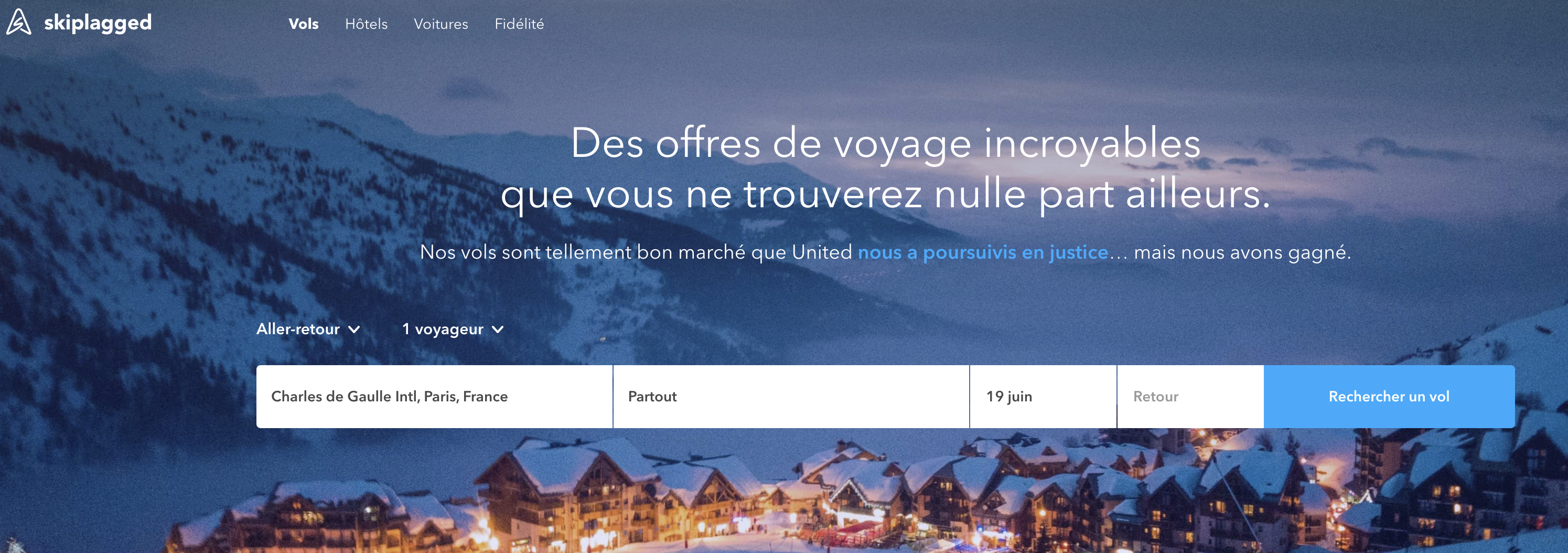Select the 19 juin departure date field

(x=1043, y=397)
